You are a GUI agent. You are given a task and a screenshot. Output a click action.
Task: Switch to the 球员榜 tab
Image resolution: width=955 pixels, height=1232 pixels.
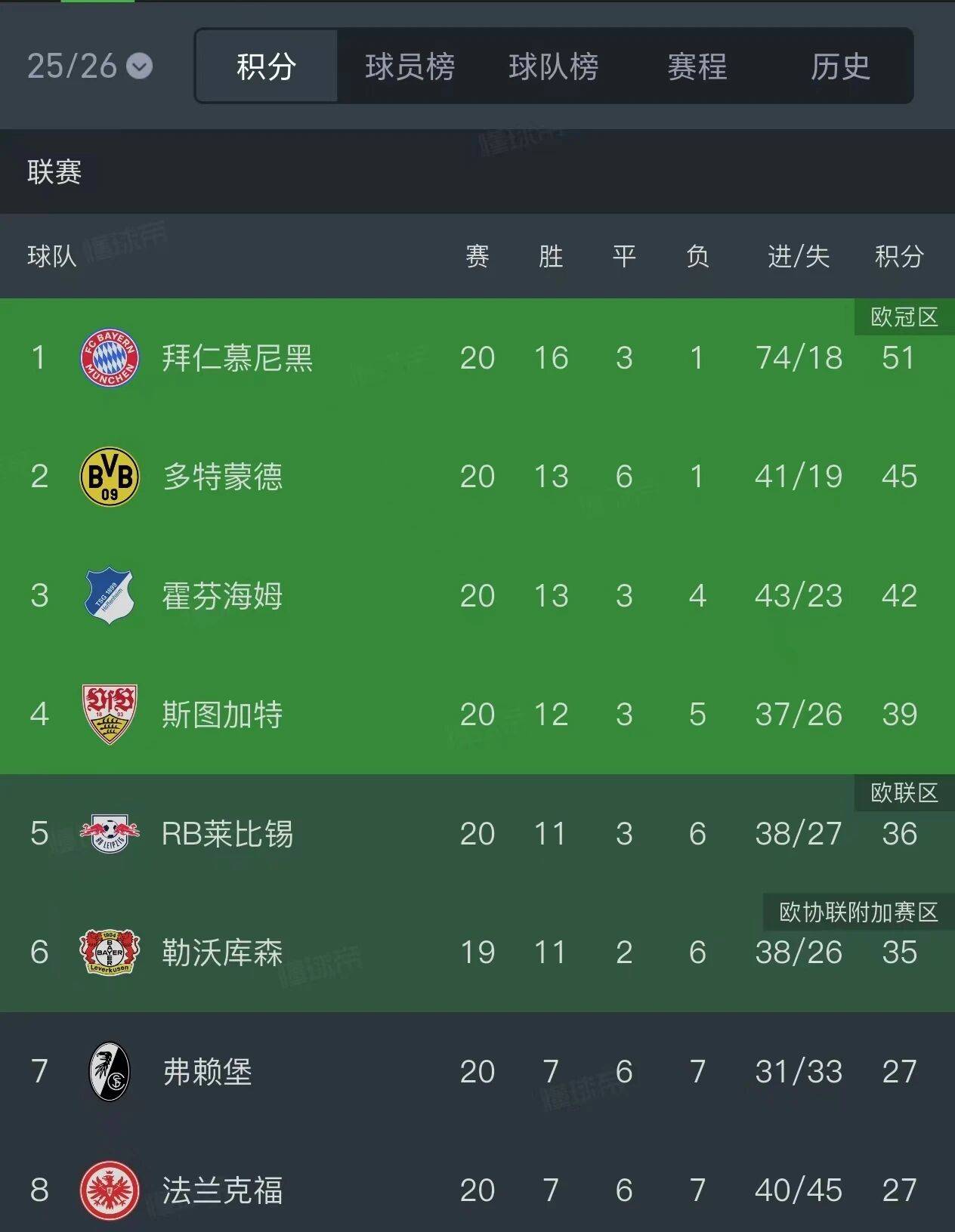[410, 66]
